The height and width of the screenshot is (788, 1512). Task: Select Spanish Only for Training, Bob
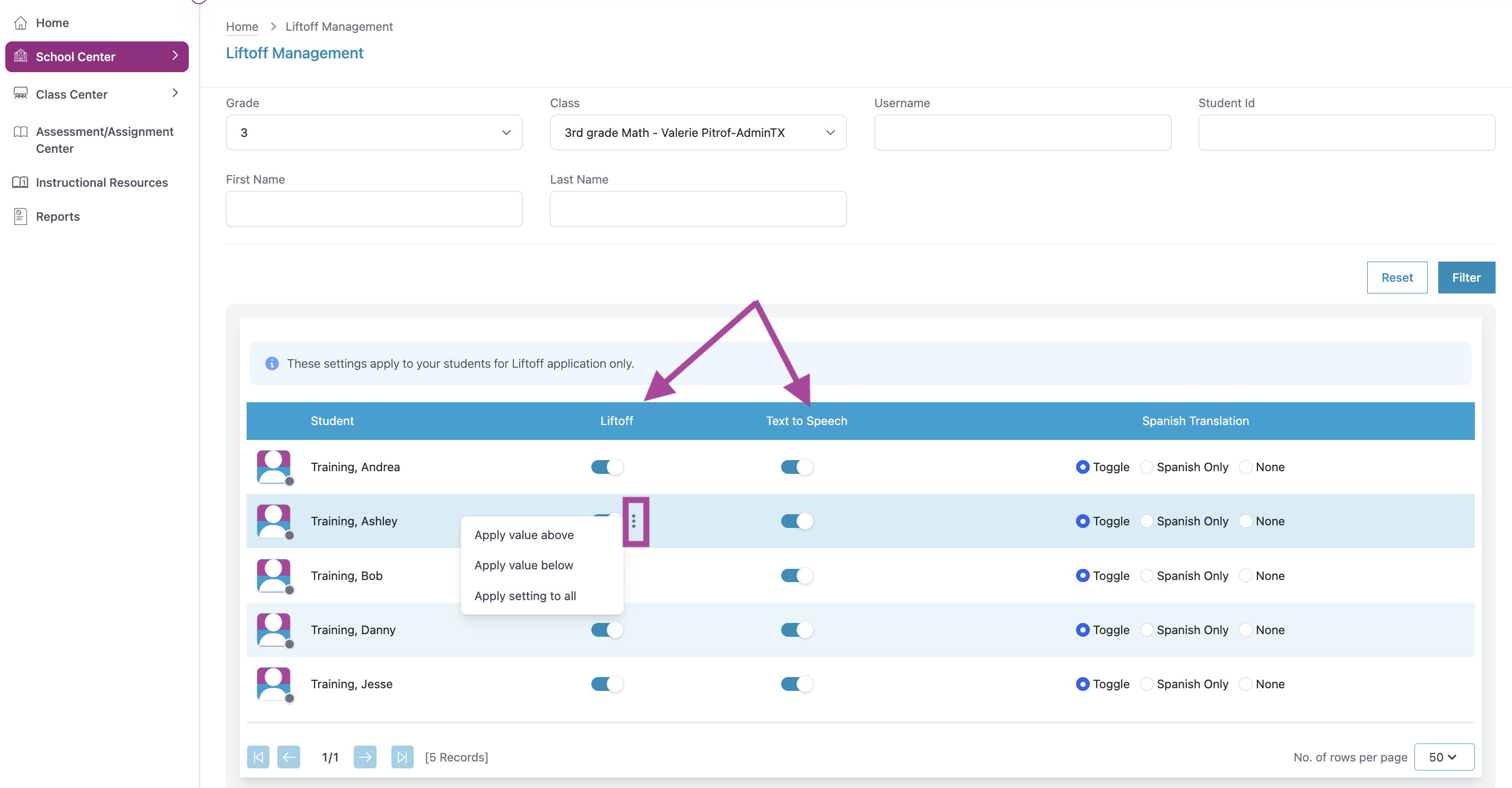1147,575
